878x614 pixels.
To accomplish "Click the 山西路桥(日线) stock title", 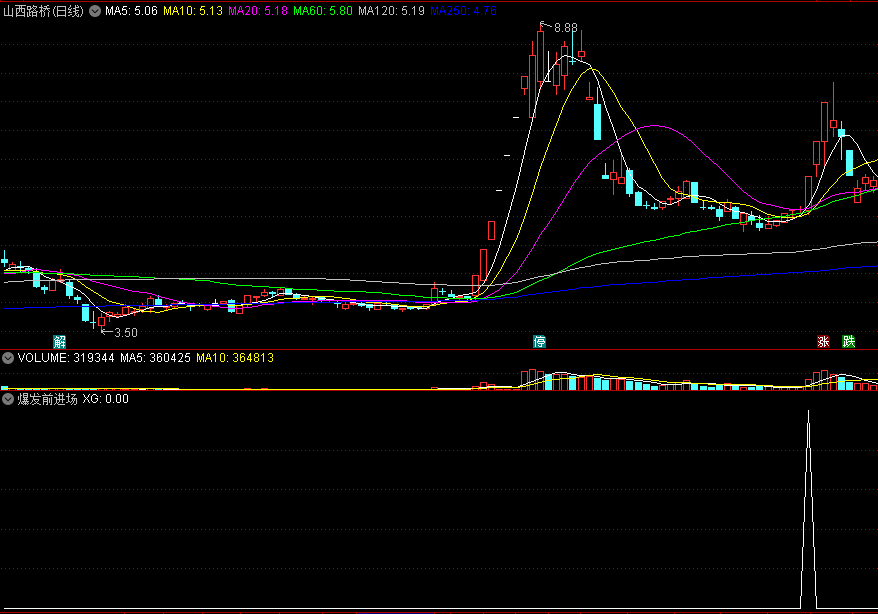I will coord(43,11).
